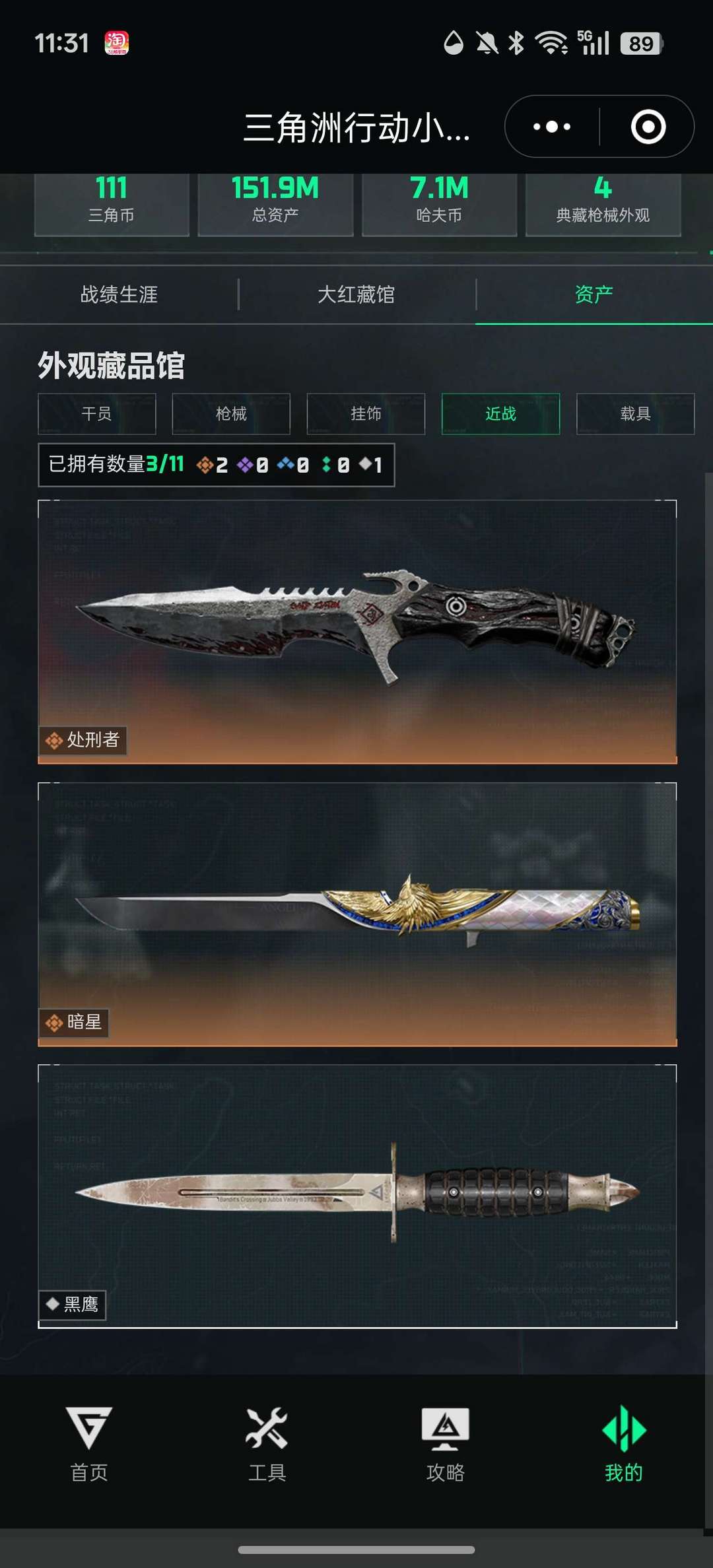Select the active 近战 filter

pyautogui.click(x=500, y=414)
